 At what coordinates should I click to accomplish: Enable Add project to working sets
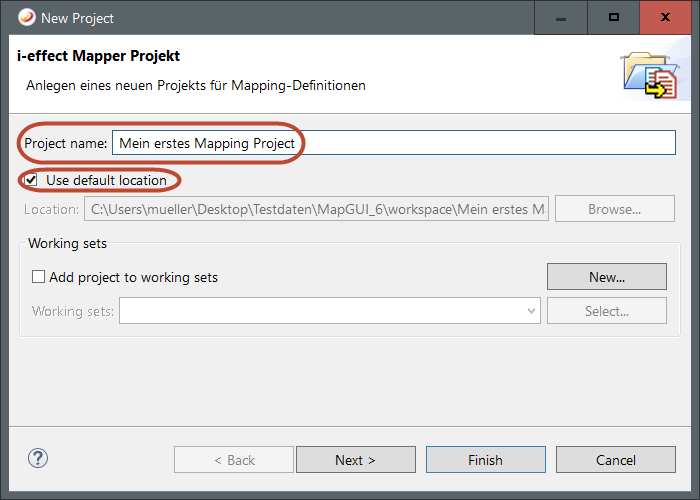tap(39, 277)
